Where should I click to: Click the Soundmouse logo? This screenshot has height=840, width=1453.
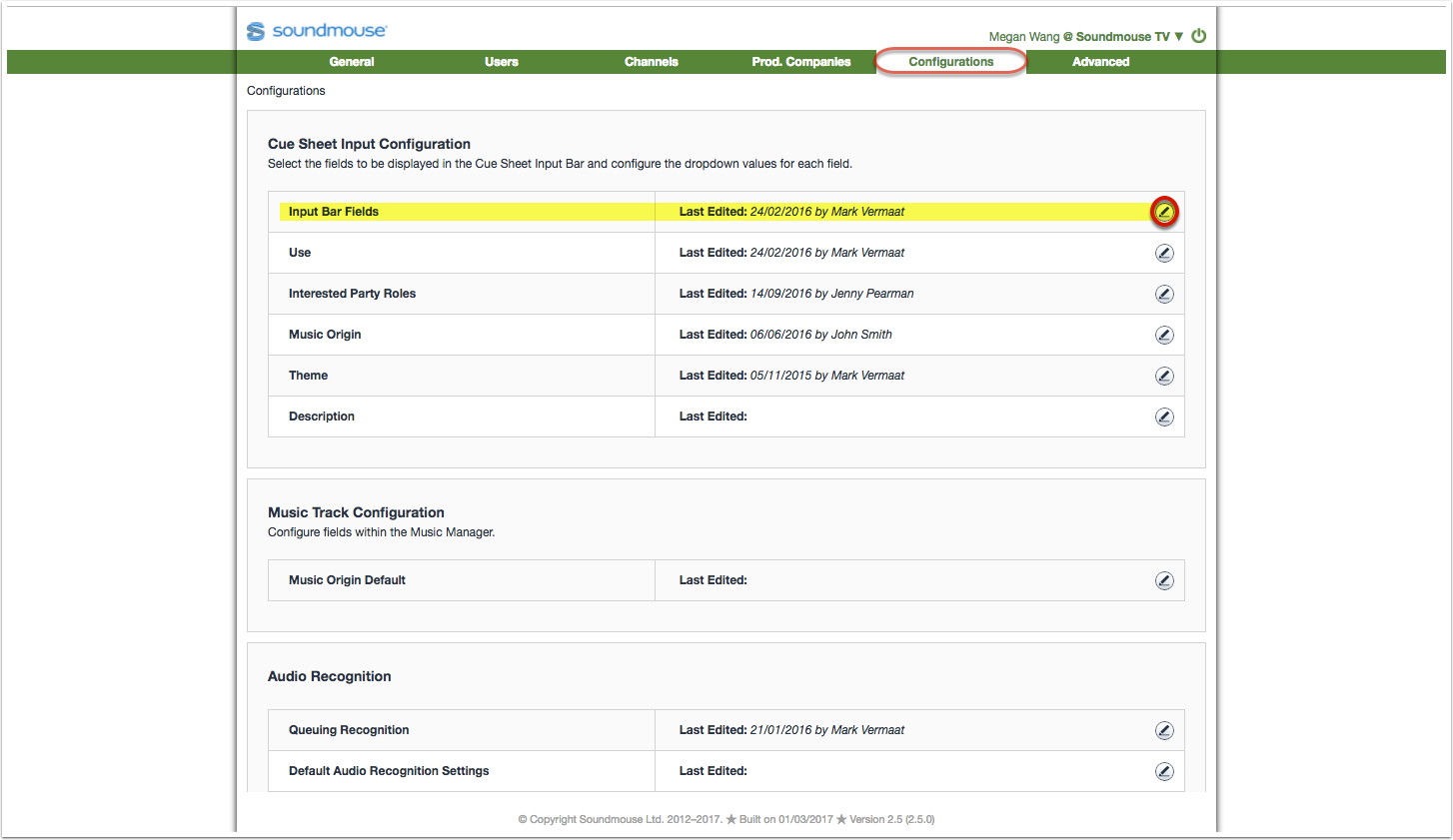click(x=317, y=31)
